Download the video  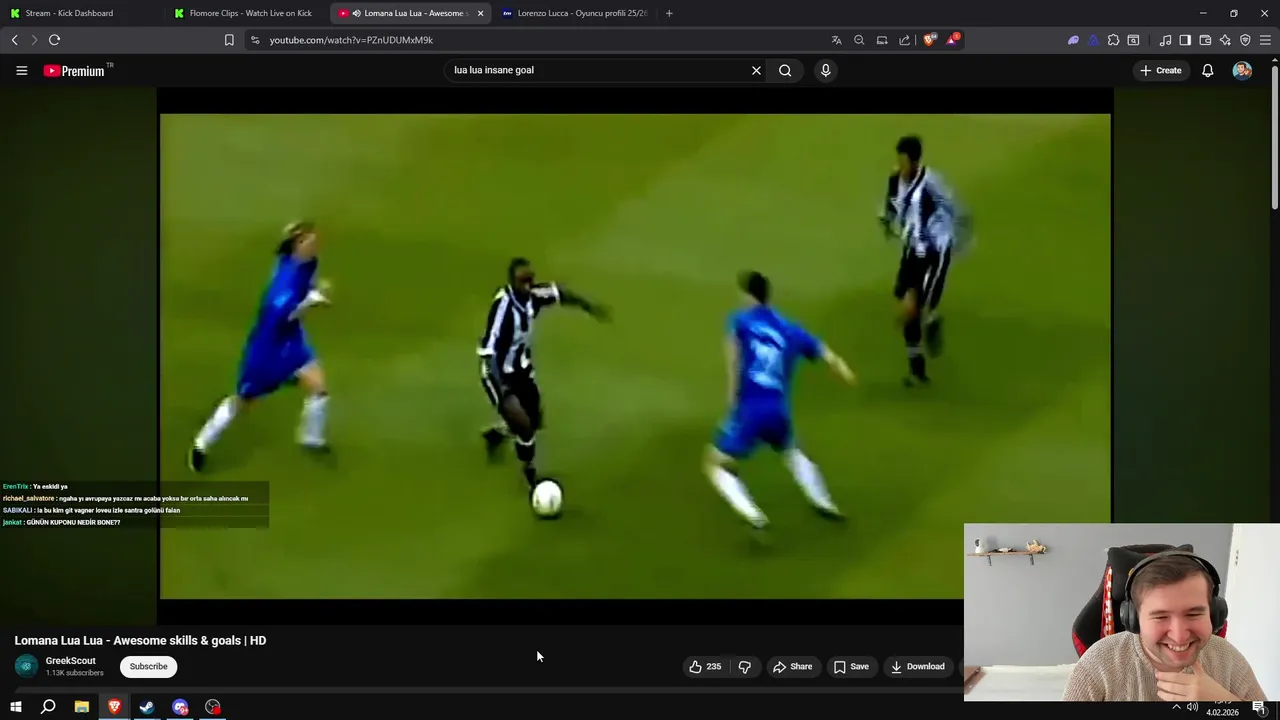pos(917,666)
